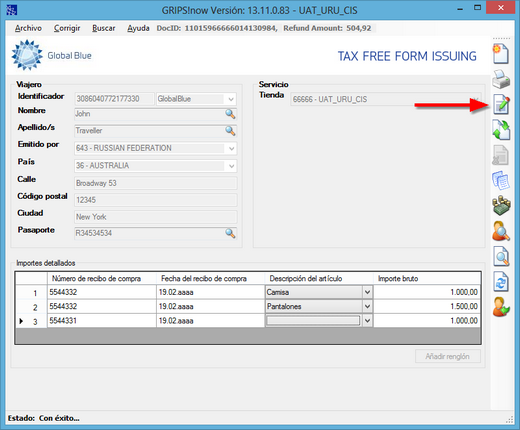Click the Apellido/s field containing Traveller
Viewport: 520px width, 430px height.
click(x=155, y=131)
